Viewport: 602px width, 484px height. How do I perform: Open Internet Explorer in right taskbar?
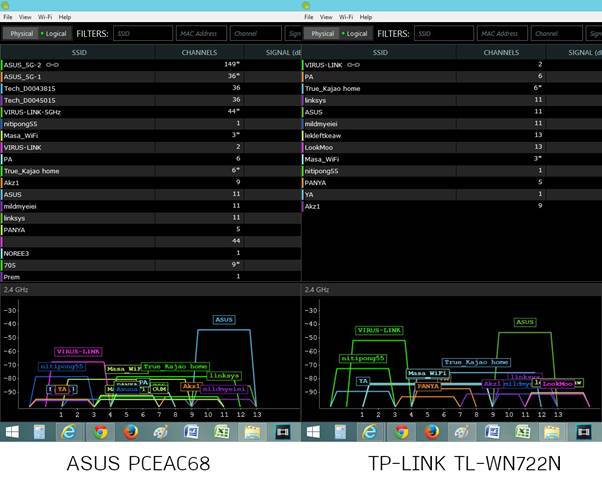coord(370,432)
